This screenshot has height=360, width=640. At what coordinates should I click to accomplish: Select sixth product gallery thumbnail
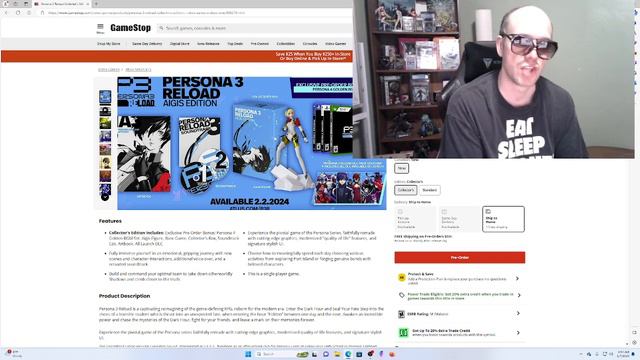(x=105, y=163)
